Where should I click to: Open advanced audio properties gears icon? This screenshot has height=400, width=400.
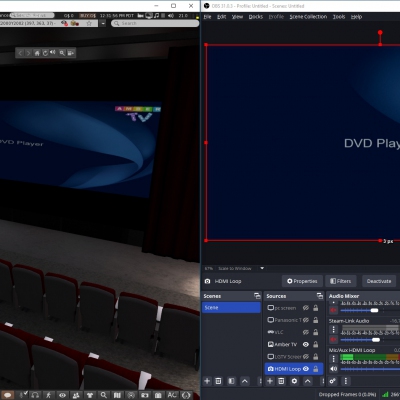(x=332, y=381)
